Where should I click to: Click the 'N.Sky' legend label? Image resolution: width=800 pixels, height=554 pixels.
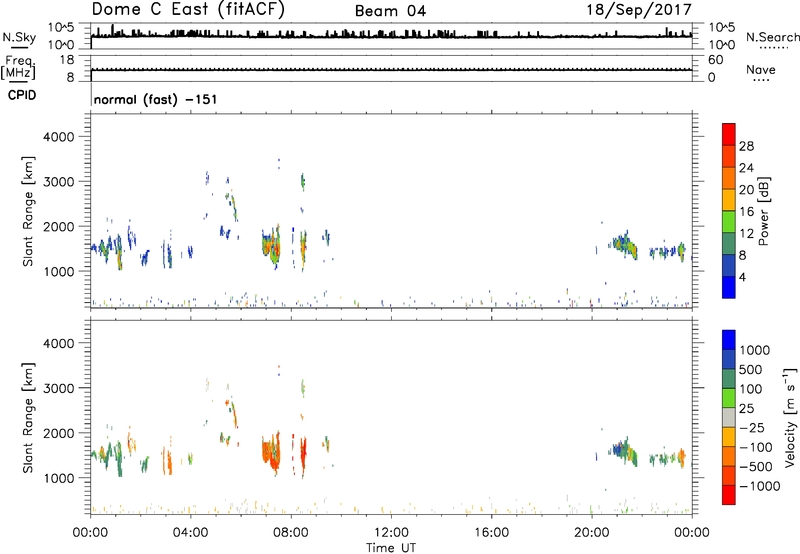[19, 37]
